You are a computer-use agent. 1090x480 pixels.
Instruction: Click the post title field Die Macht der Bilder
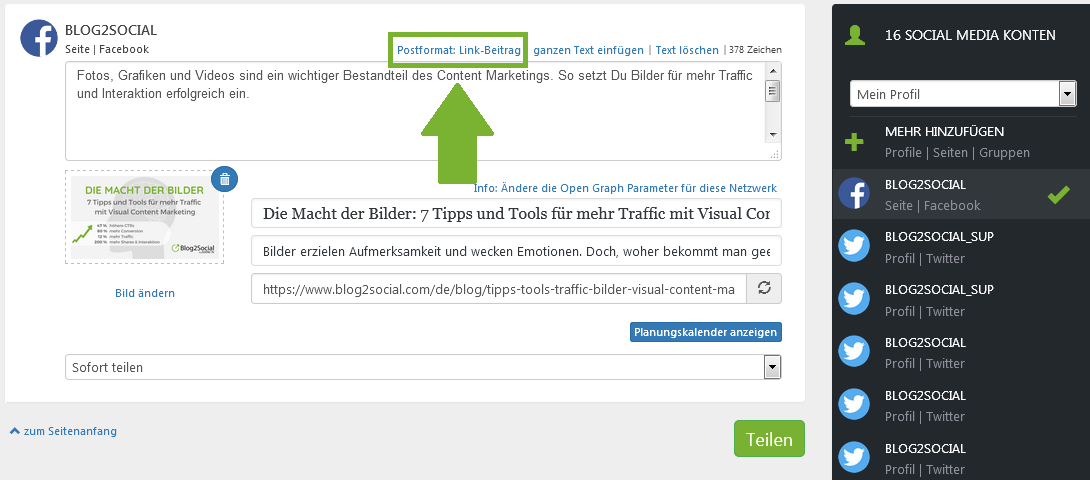pos(516,214)
